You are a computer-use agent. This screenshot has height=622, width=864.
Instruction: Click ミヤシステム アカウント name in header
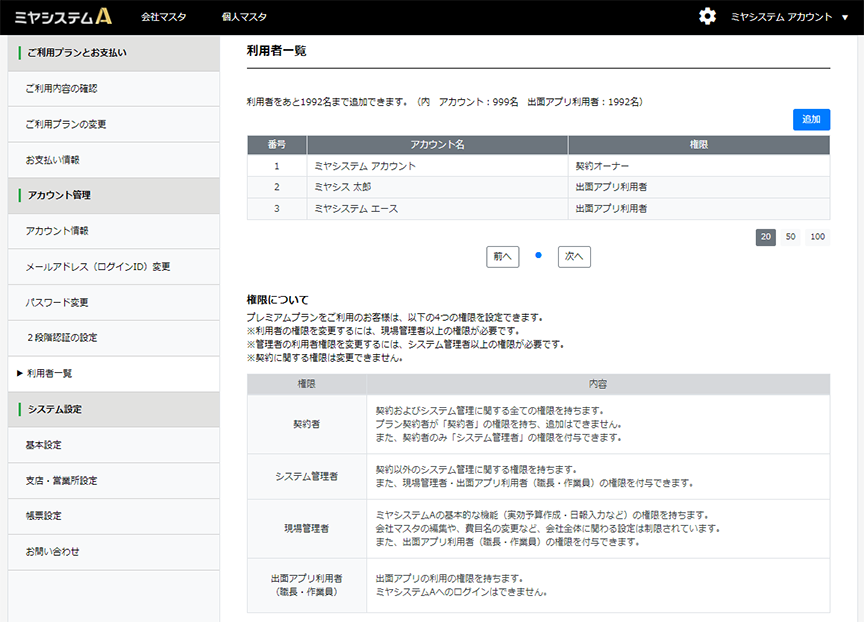pyautogui.click(x=781, y=17)
